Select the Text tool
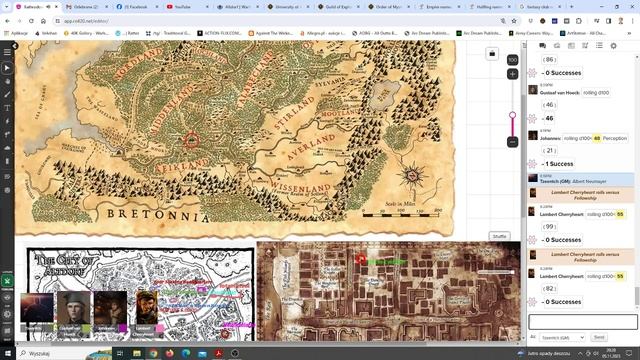This screenshot has width=640, height=360. [7, 108]
